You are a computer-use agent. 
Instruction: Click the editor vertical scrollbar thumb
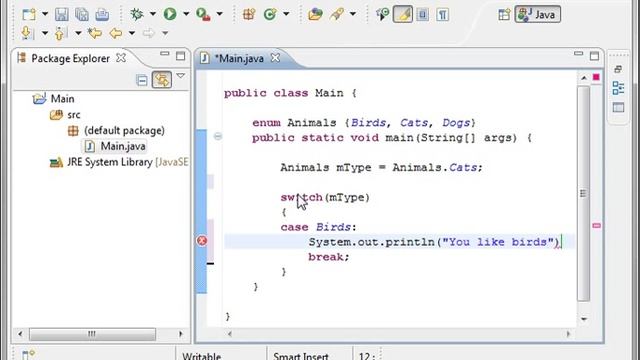tap(584, 193)
